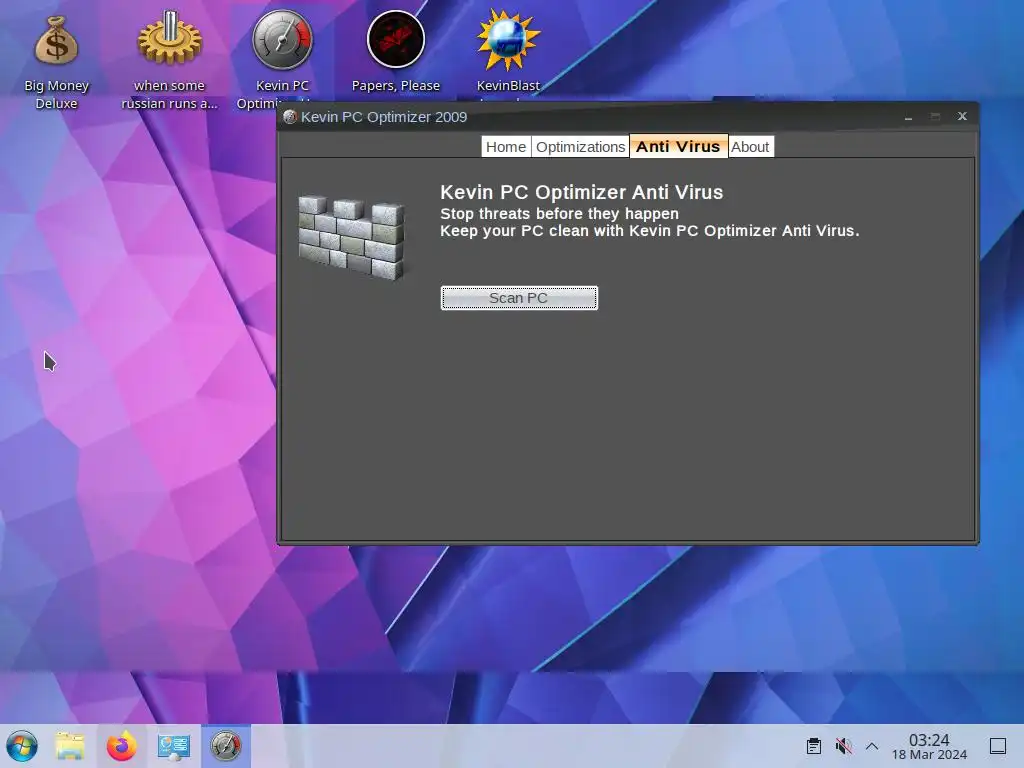Click 'Keep your PC clean' text line

click(x=650, y=231)
